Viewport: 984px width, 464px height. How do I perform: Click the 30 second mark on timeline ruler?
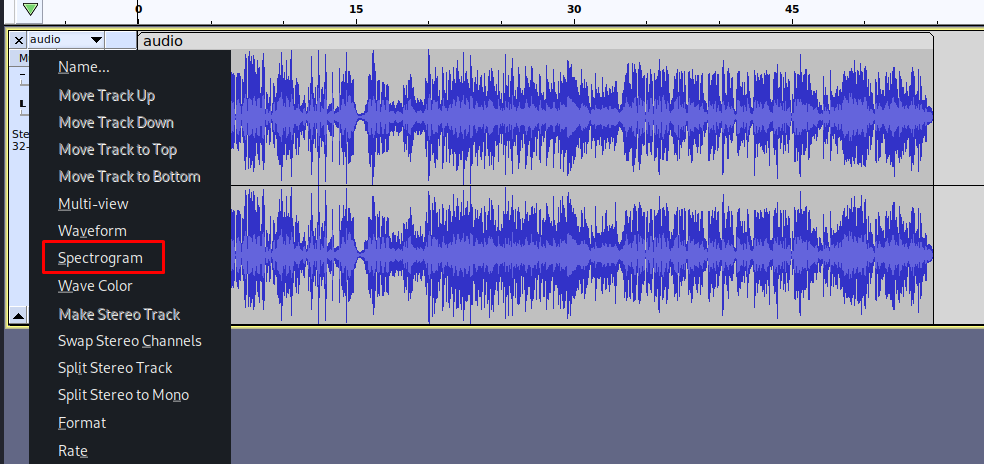point(574,9)
